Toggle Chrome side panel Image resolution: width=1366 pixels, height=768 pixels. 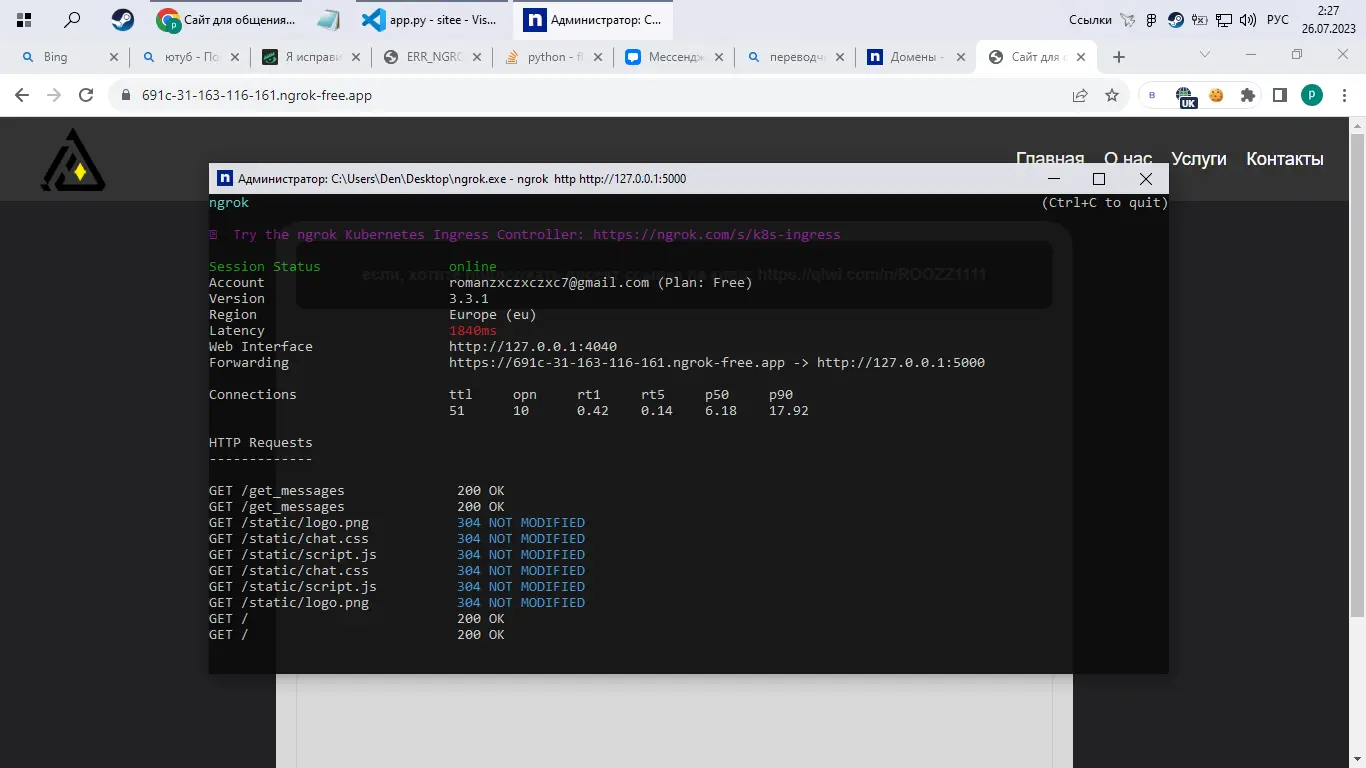[x=1279, y=96]
